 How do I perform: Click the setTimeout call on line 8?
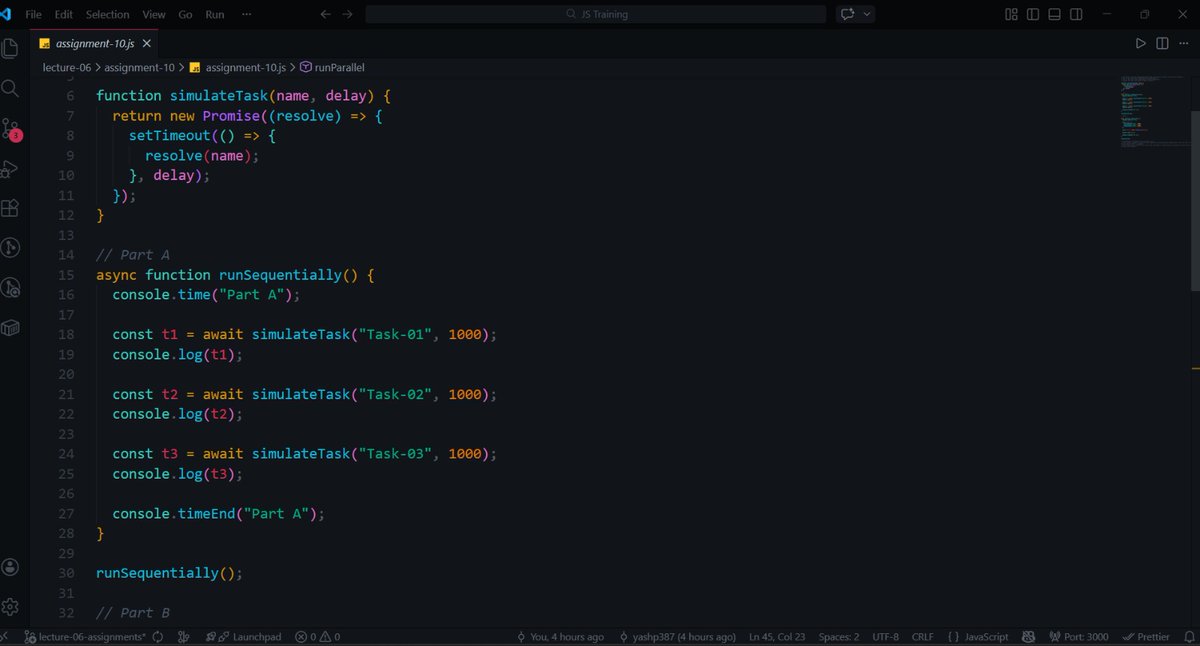tap(169, 136)
